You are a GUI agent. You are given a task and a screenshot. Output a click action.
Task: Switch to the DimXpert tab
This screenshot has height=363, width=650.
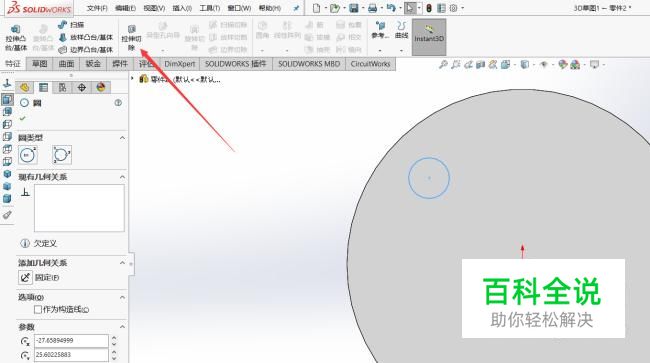click(179, 64)
